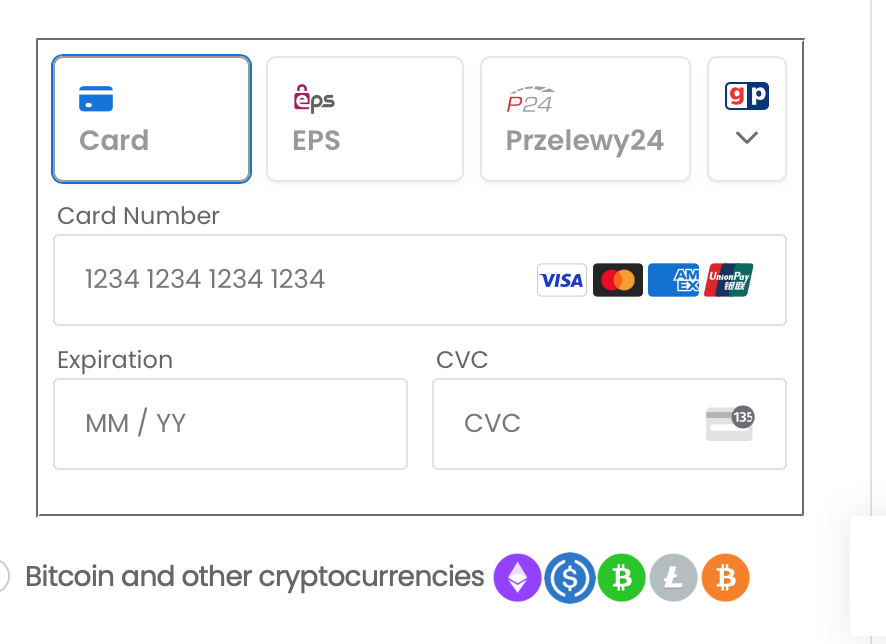886x644 pixels.
Task: Expand more payment methods chevron
Action: coord(746,138)
